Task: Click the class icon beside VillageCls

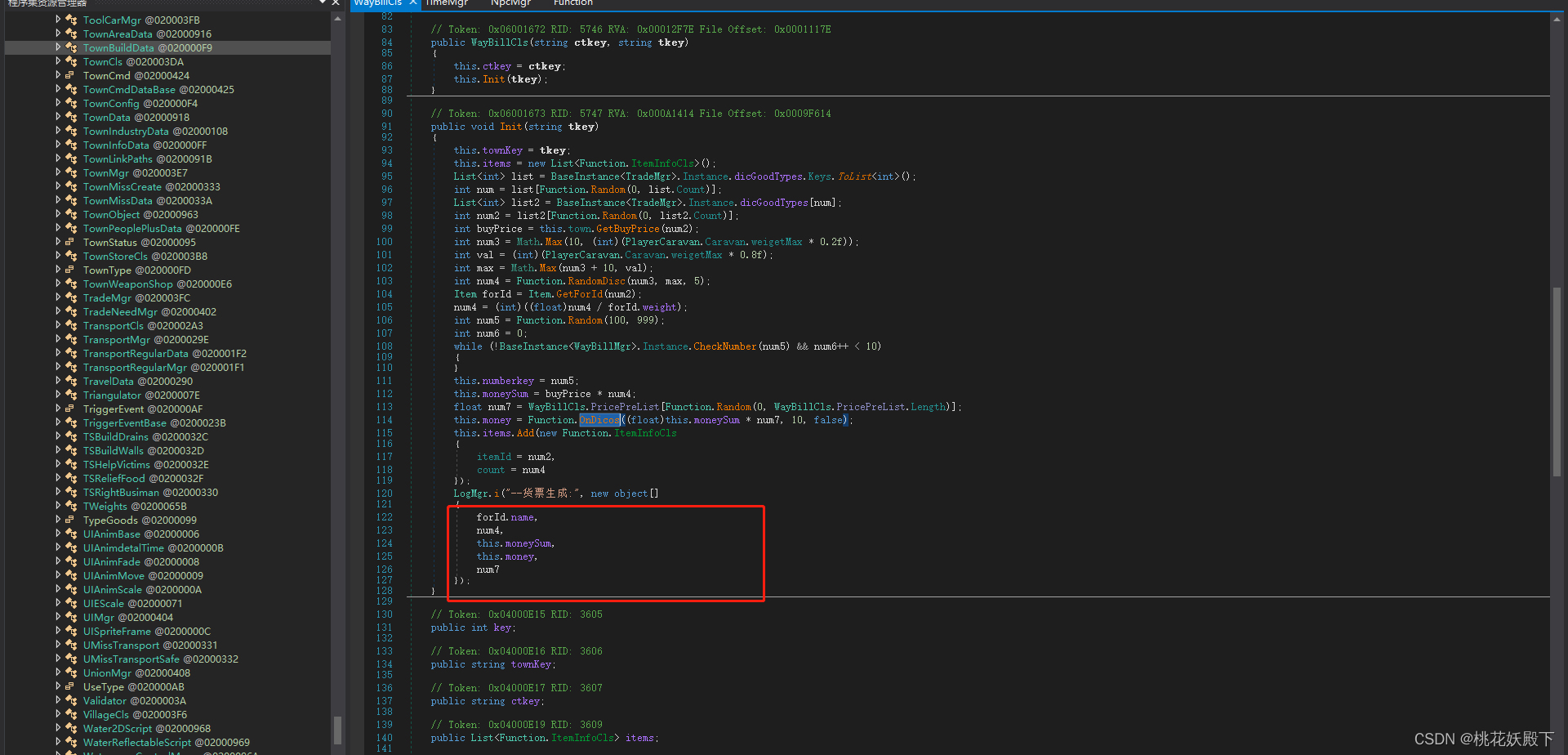Action: point(71,714)
